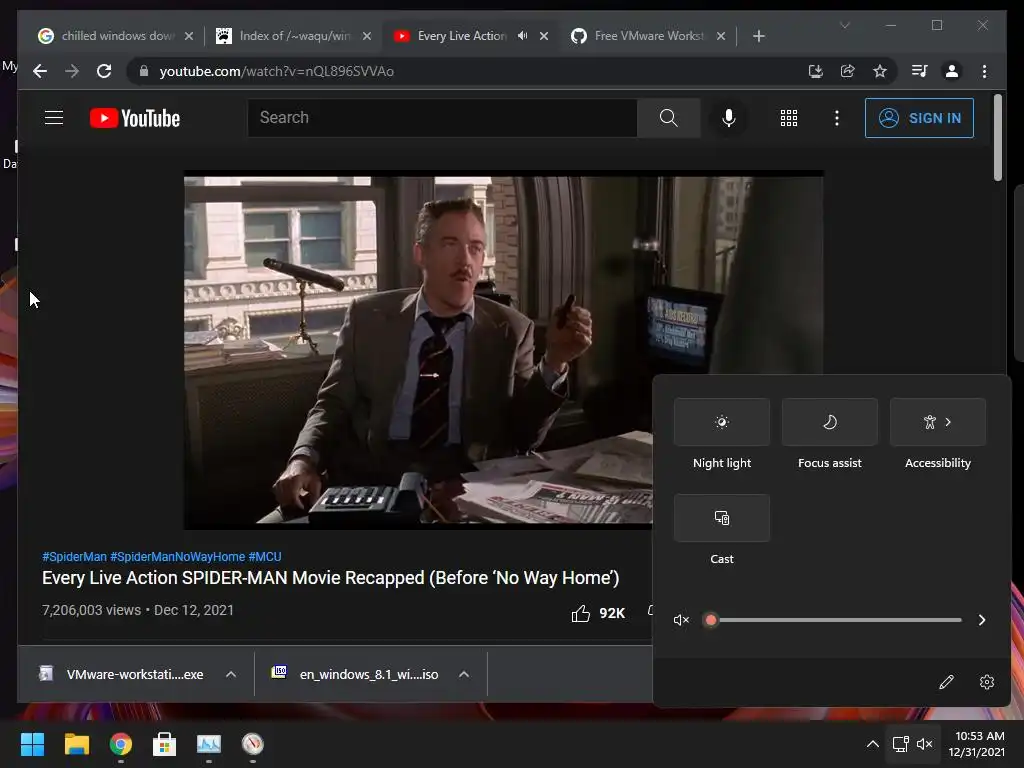Viewport: 1024px width, 768px height.
Task: Open Chrome three-dot menu
Action: click(x=984, y=71)
